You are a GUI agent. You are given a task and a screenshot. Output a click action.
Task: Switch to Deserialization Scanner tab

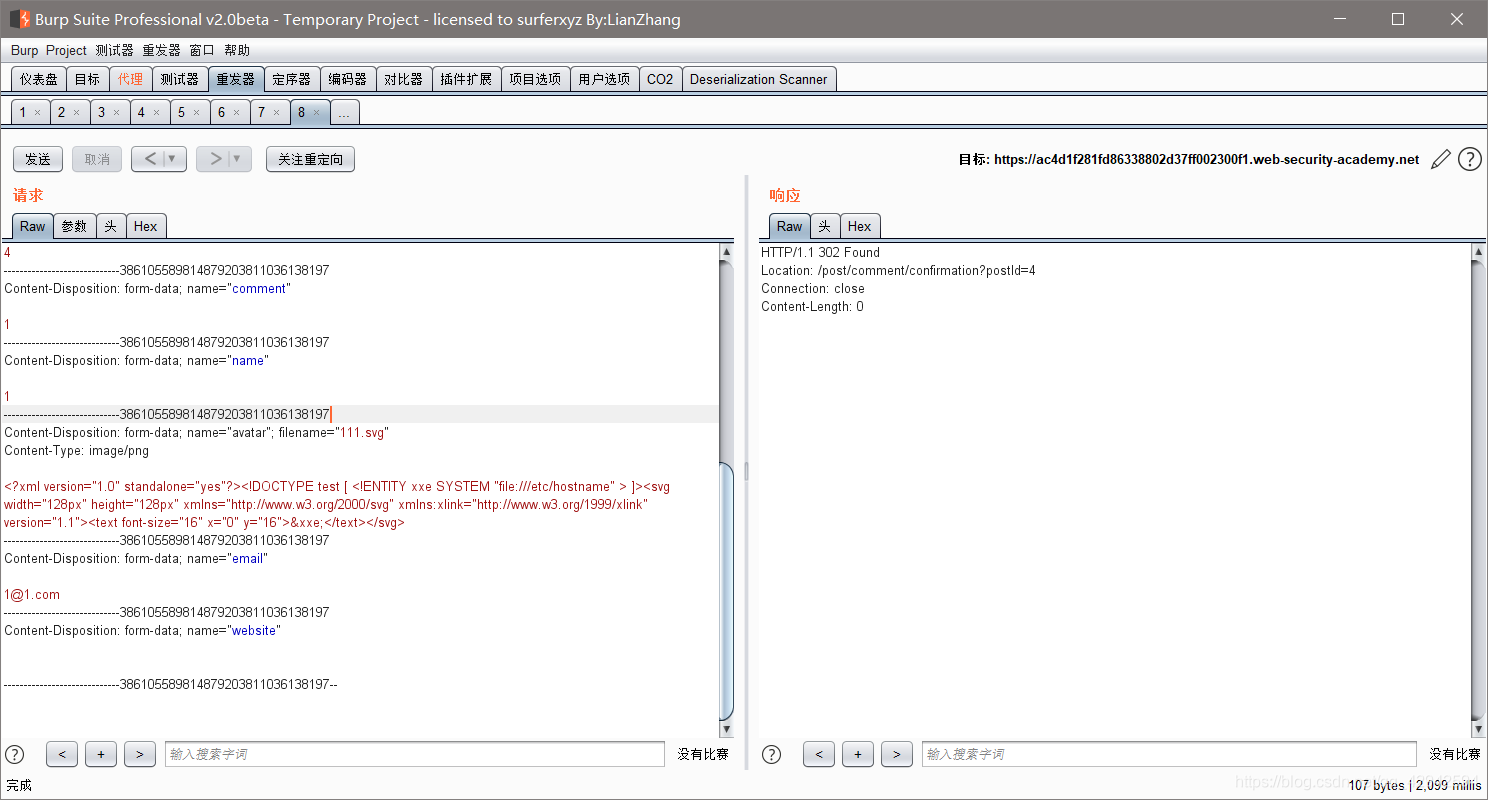coord(759,79)
